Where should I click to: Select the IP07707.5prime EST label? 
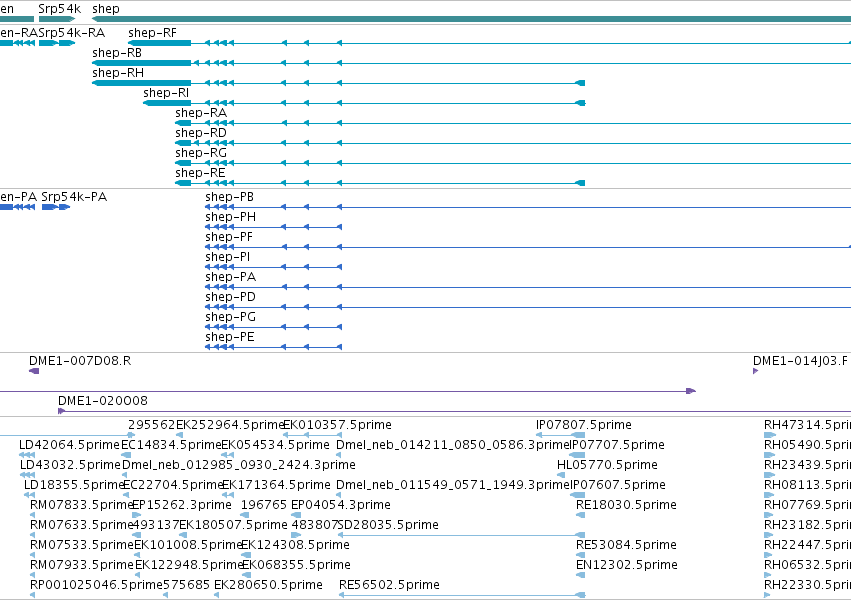pos(617,445)
